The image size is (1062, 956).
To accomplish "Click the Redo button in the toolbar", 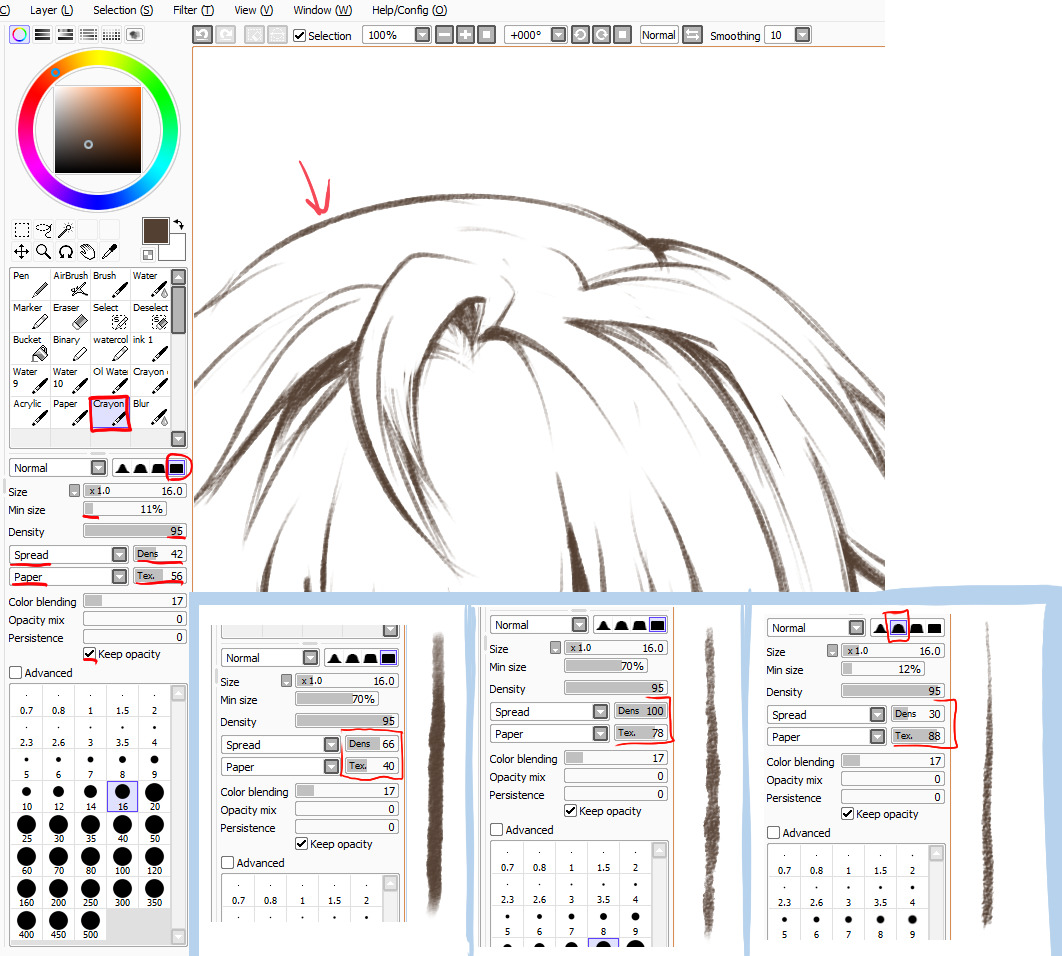I will click(x=226, y=35).
